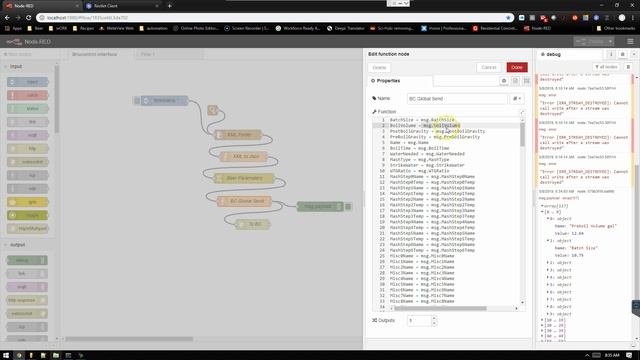Click the timestamp inject node on canvas
The width and height of the screenshot is (640, 360).
[164, 100]
